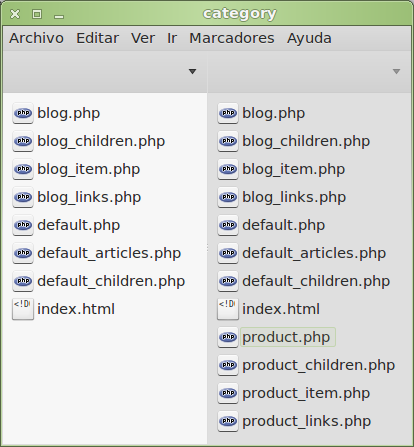Image resolution: width=414 pixels, height=447 pixels.
Task: Open the Marcadores menu
Action: [x=232, y=38]
